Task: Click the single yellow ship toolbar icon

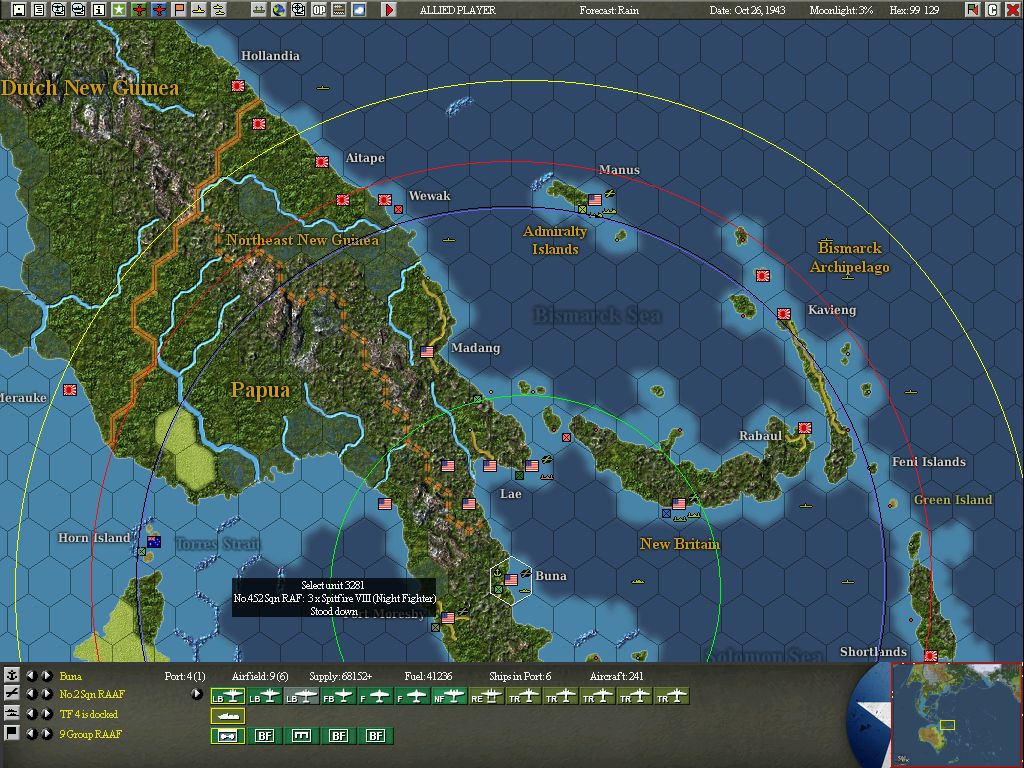Action: point(199,10)
